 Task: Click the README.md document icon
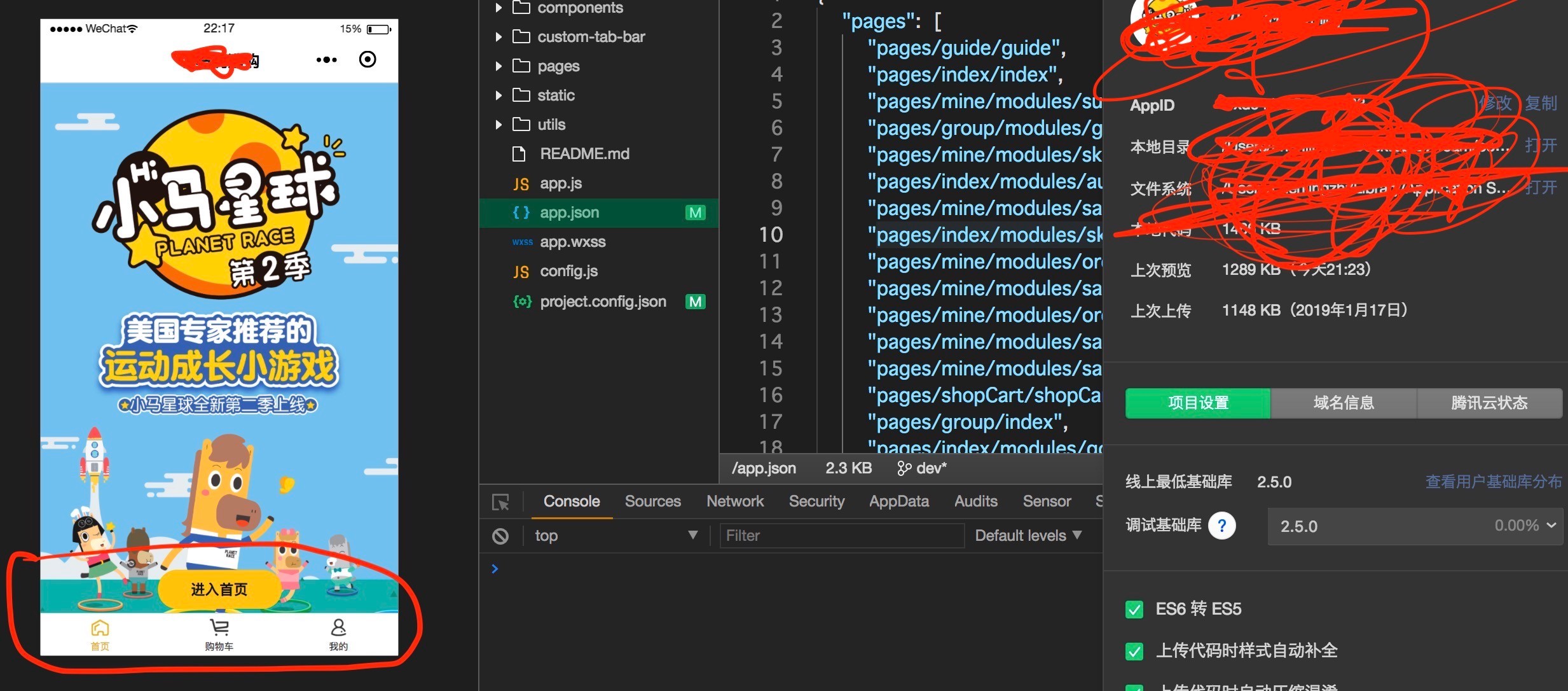pyautogui.click(x=519, y=154)
